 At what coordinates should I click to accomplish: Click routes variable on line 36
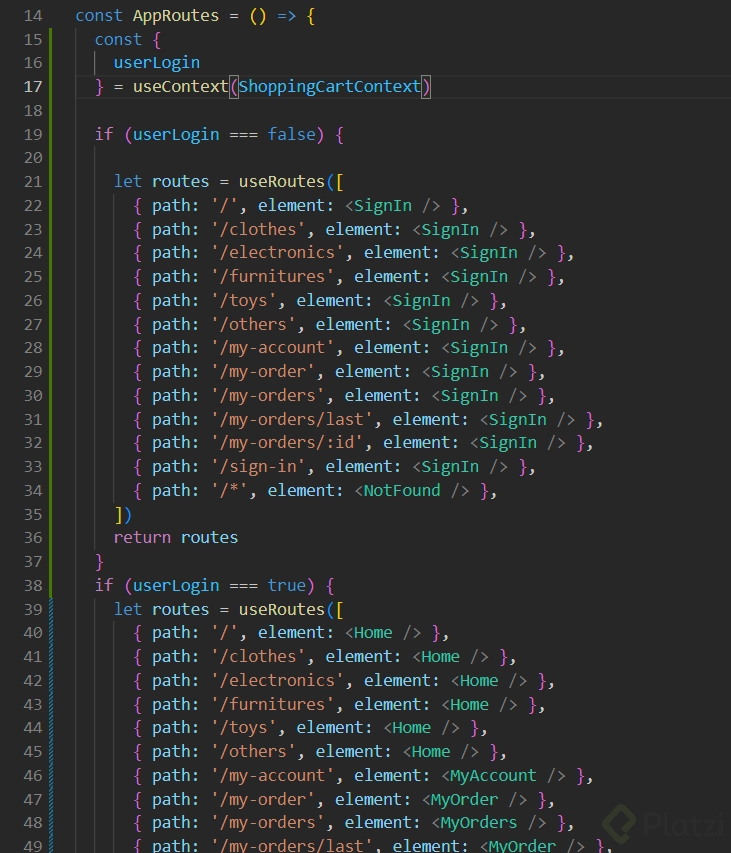(209, 537)
